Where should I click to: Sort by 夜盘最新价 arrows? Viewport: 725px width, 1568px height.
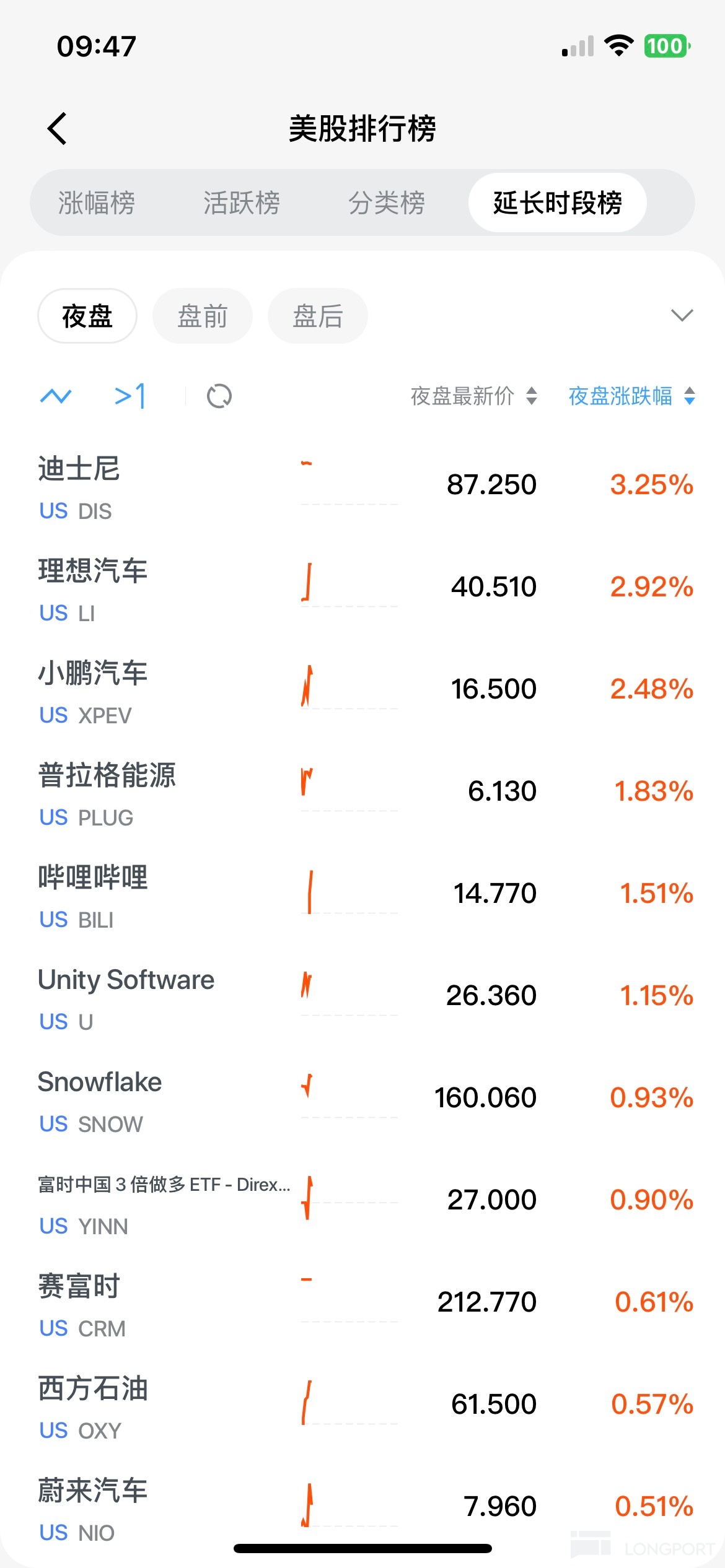[x=531, y=396]
